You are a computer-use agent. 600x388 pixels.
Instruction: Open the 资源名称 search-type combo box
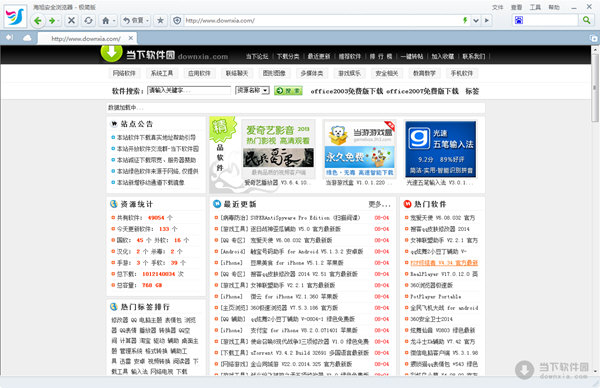pos(252,90)
